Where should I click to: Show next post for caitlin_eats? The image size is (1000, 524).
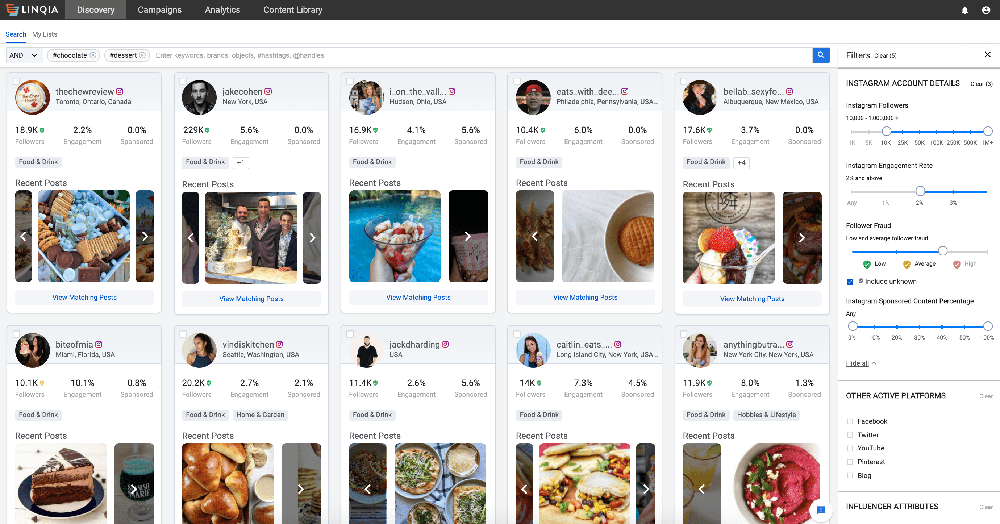[645, 490]
